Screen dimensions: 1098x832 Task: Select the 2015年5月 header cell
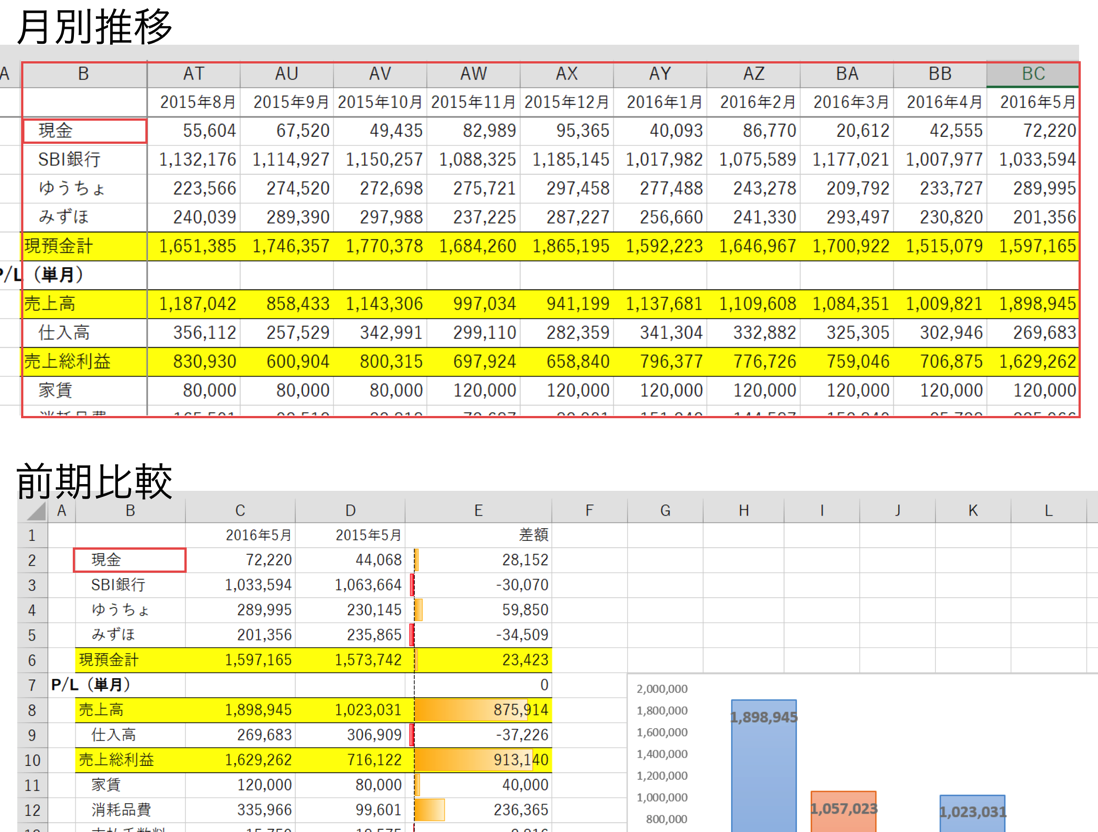[350, 535]
